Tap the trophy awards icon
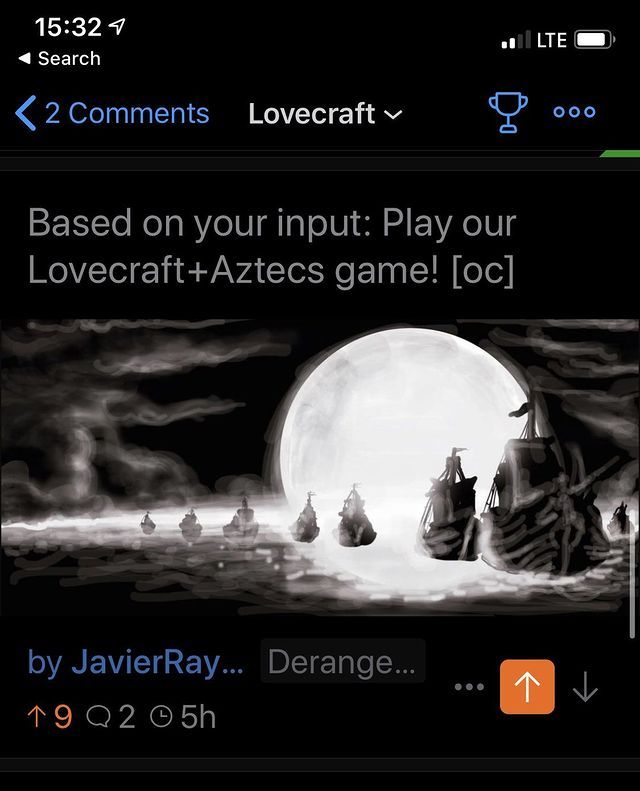Viewport: 640px width, 791px height. pyautogui.click(x=508, y=113)
